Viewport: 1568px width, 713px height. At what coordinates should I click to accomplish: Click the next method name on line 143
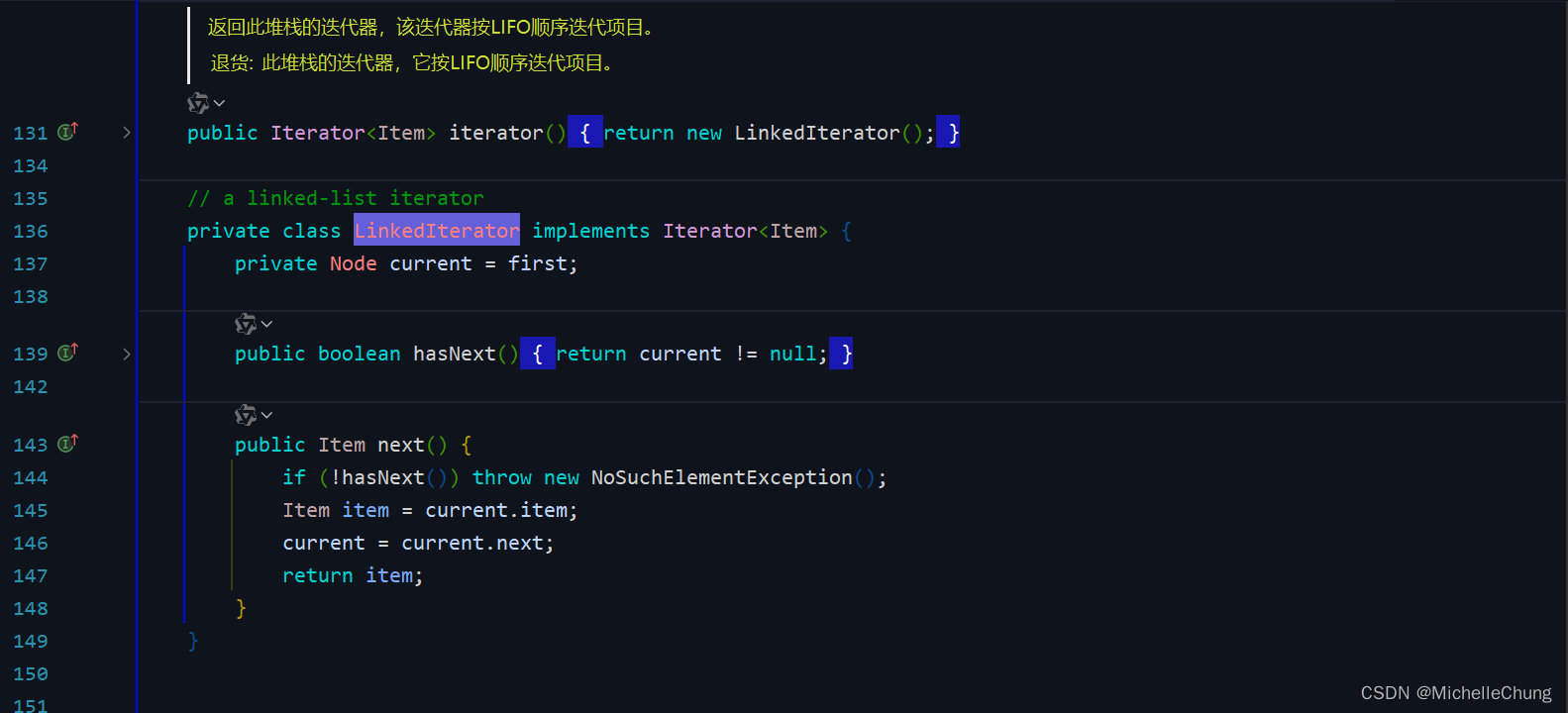point(401,445)
